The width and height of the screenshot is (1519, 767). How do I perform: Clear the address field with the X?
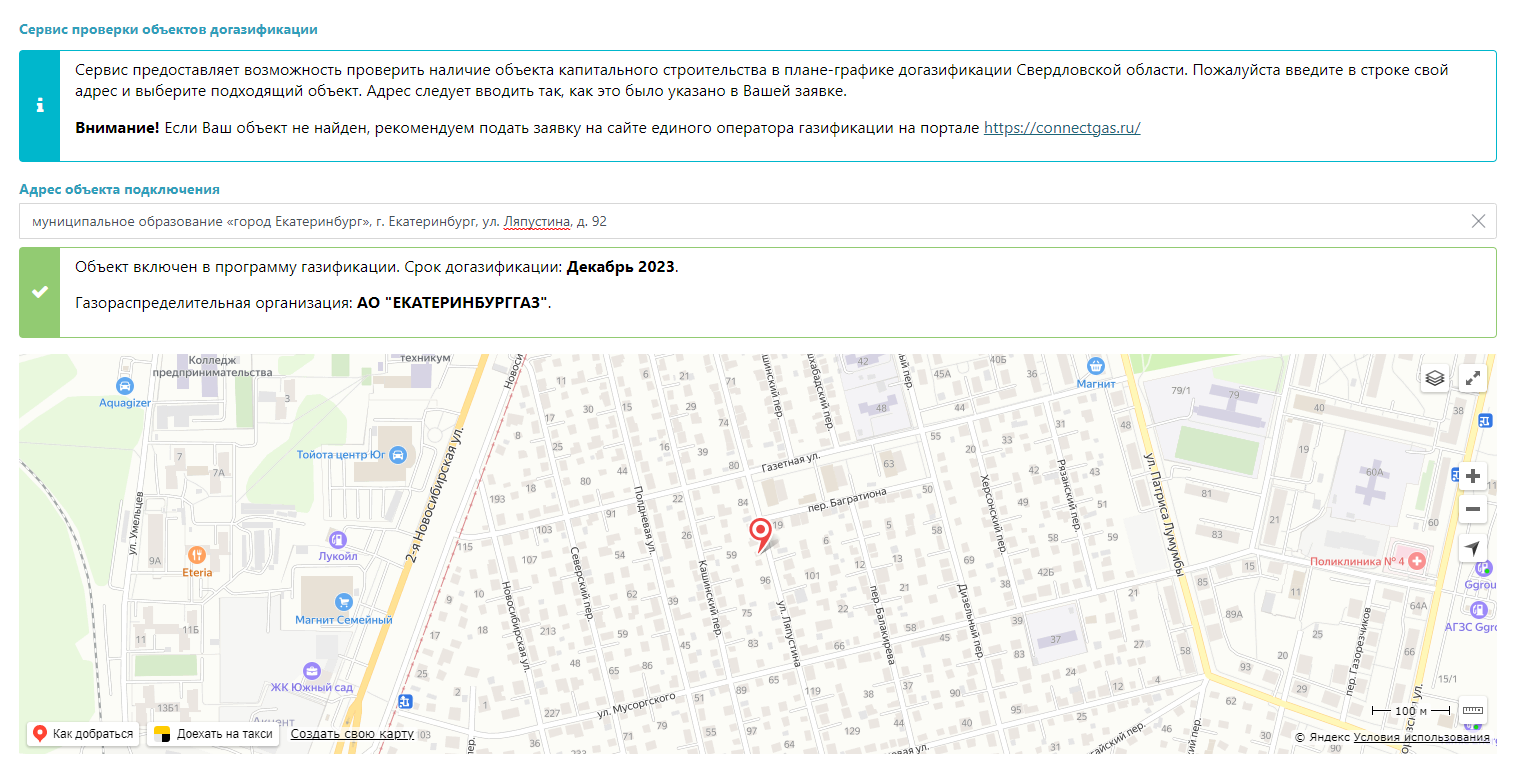coord(1477,222)
